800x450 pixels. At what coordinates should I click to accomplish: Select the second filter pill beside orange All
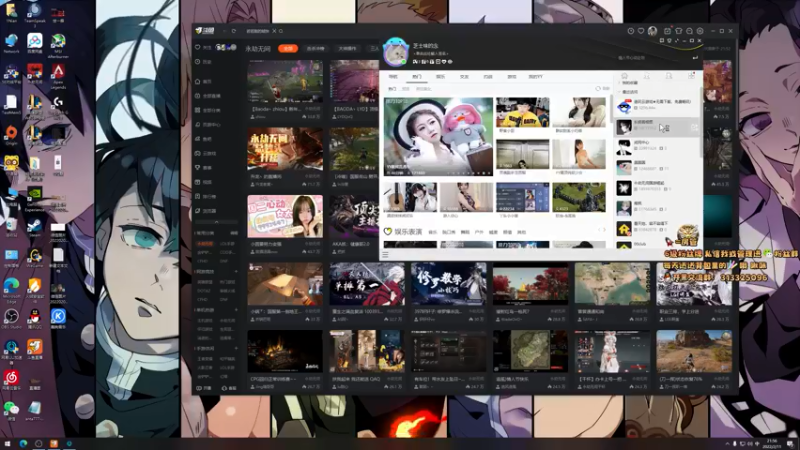click(x=316, y=48)
